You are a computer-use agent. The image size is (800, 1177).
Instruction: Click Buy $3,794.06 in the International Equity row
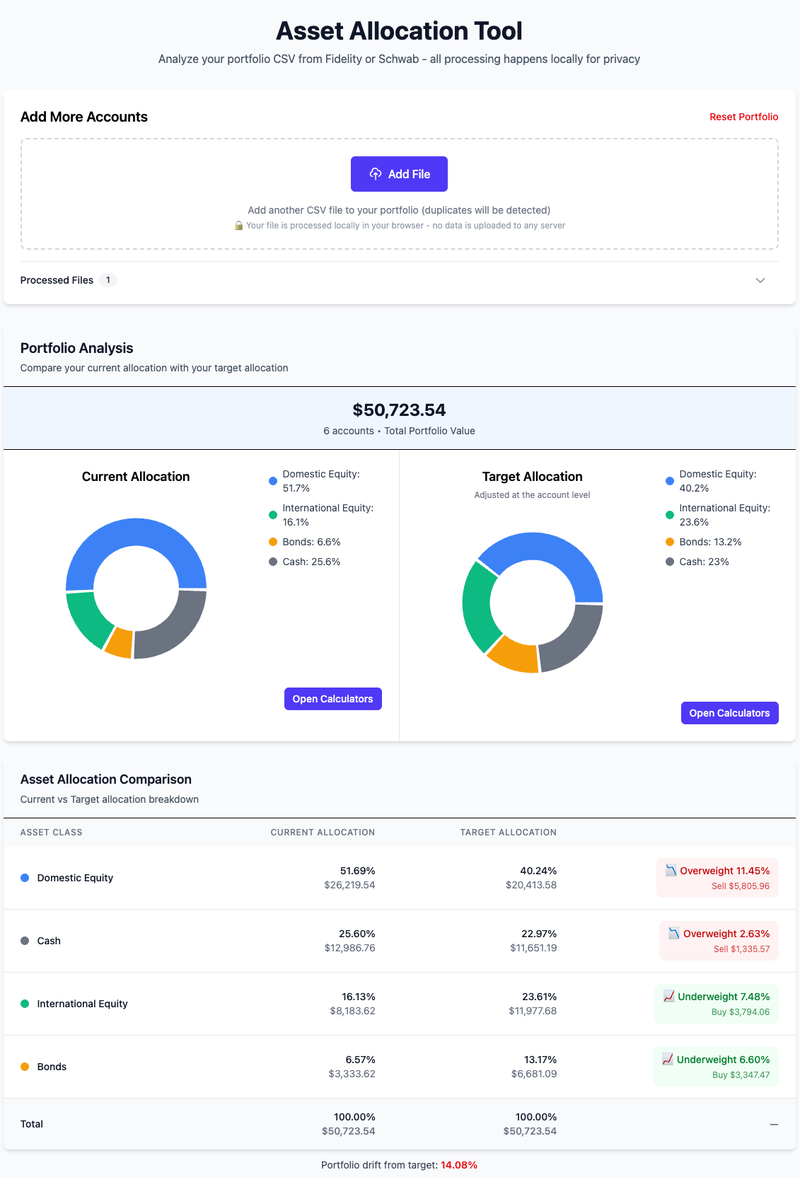click(x=740, y=1011)
